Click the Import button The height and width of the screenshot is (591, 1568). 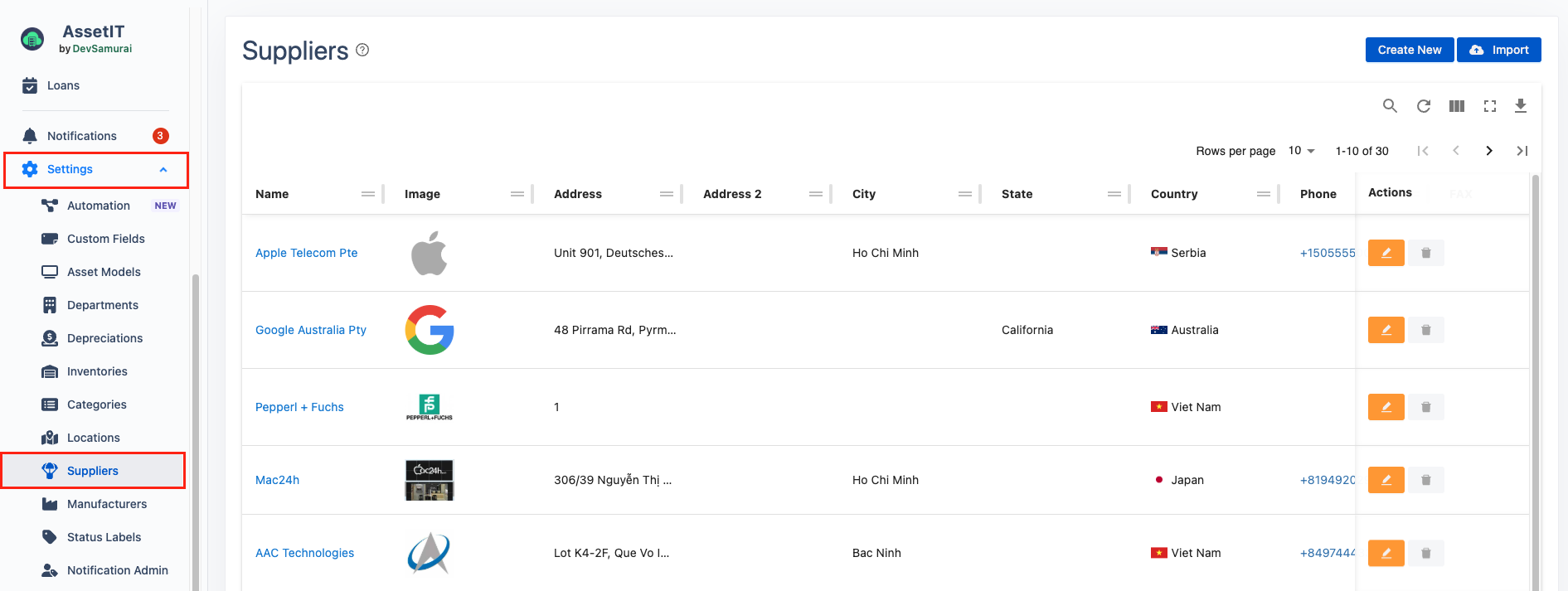(x=1498, y=50)
